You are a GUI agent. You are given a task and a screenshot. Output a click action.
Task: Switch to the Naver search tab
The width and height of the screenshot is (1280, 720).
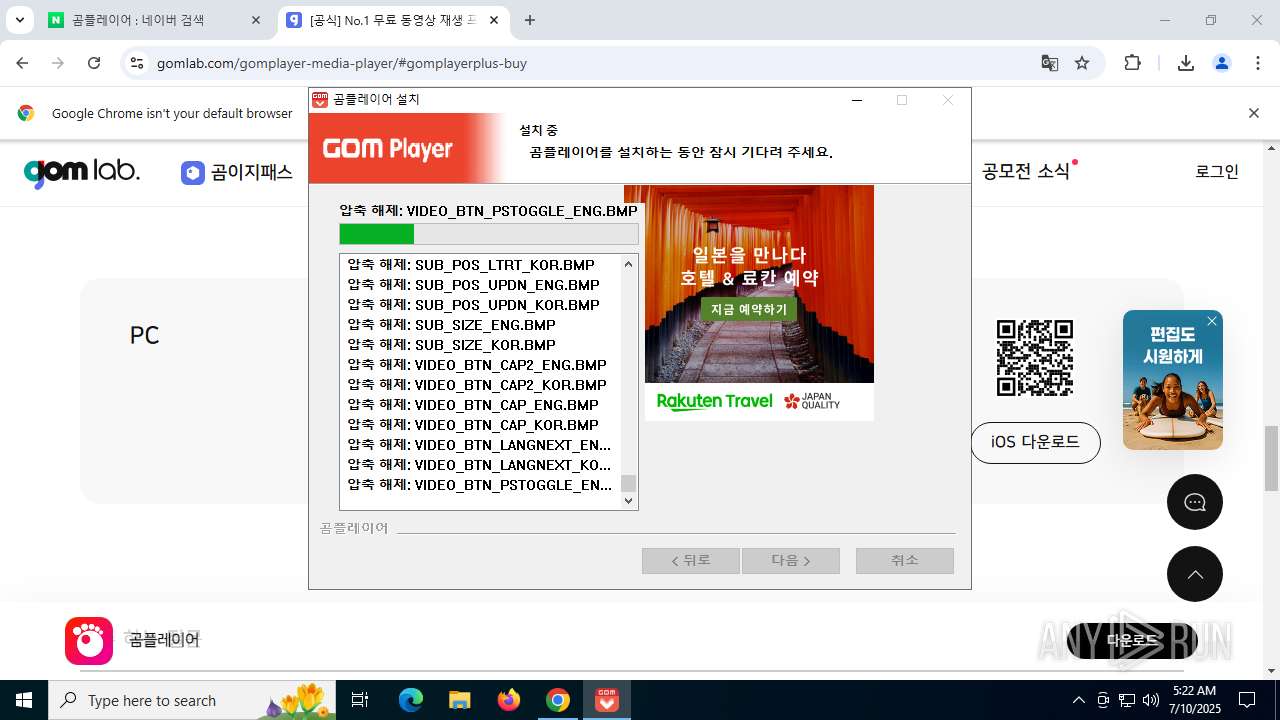(155, 20)
